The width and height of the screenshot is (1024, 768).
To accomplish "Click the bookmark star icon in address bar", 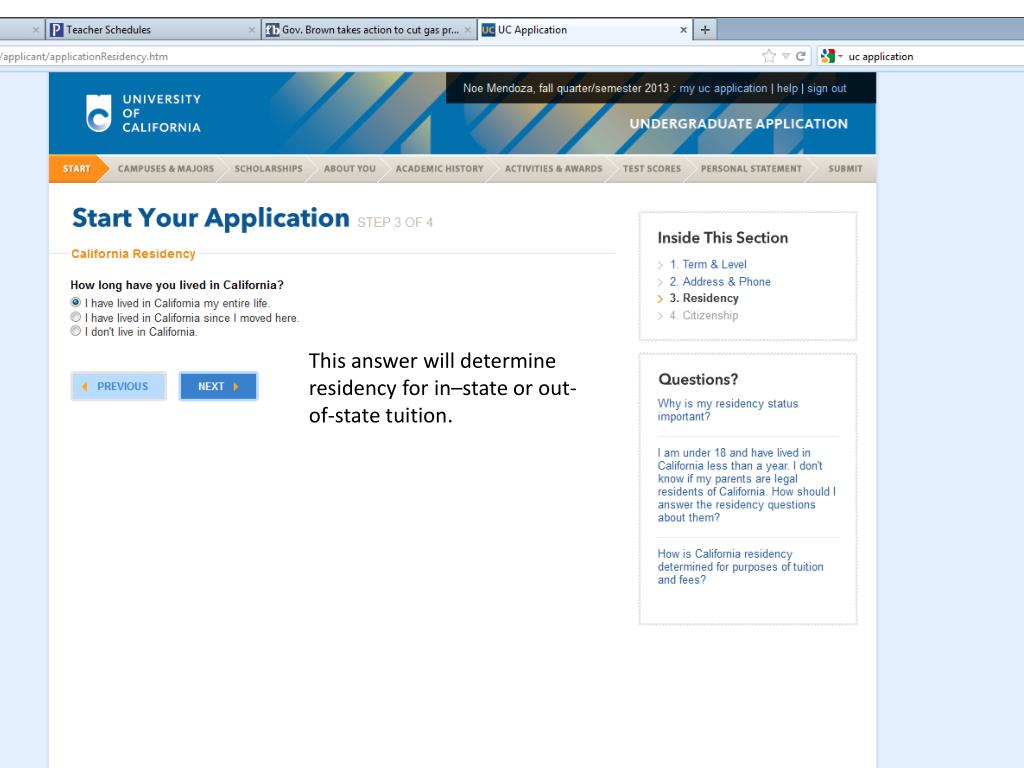I will (769, 56).
